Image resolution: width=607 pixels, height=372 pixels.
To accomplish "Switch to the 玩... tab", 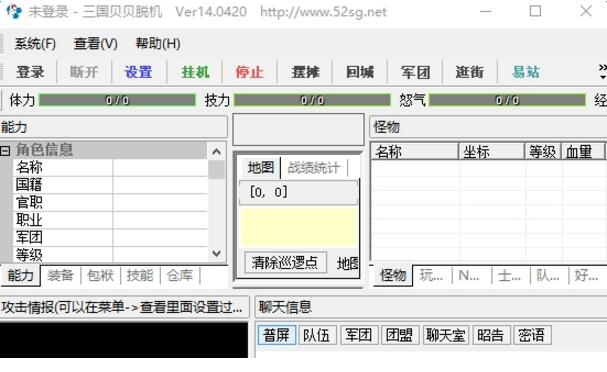I will pos(432,276).
